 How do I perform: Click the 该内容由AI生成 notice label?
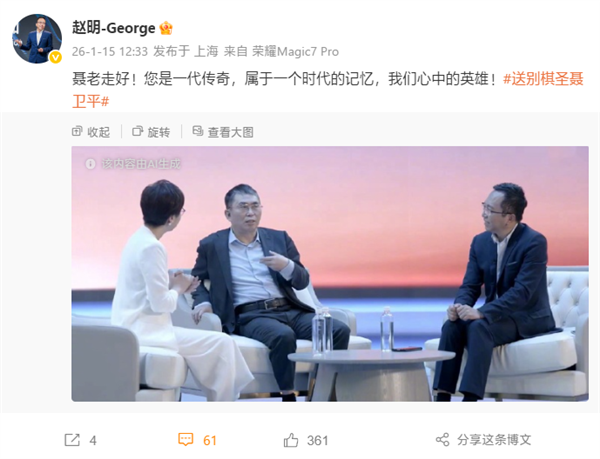tap(141, 164)
